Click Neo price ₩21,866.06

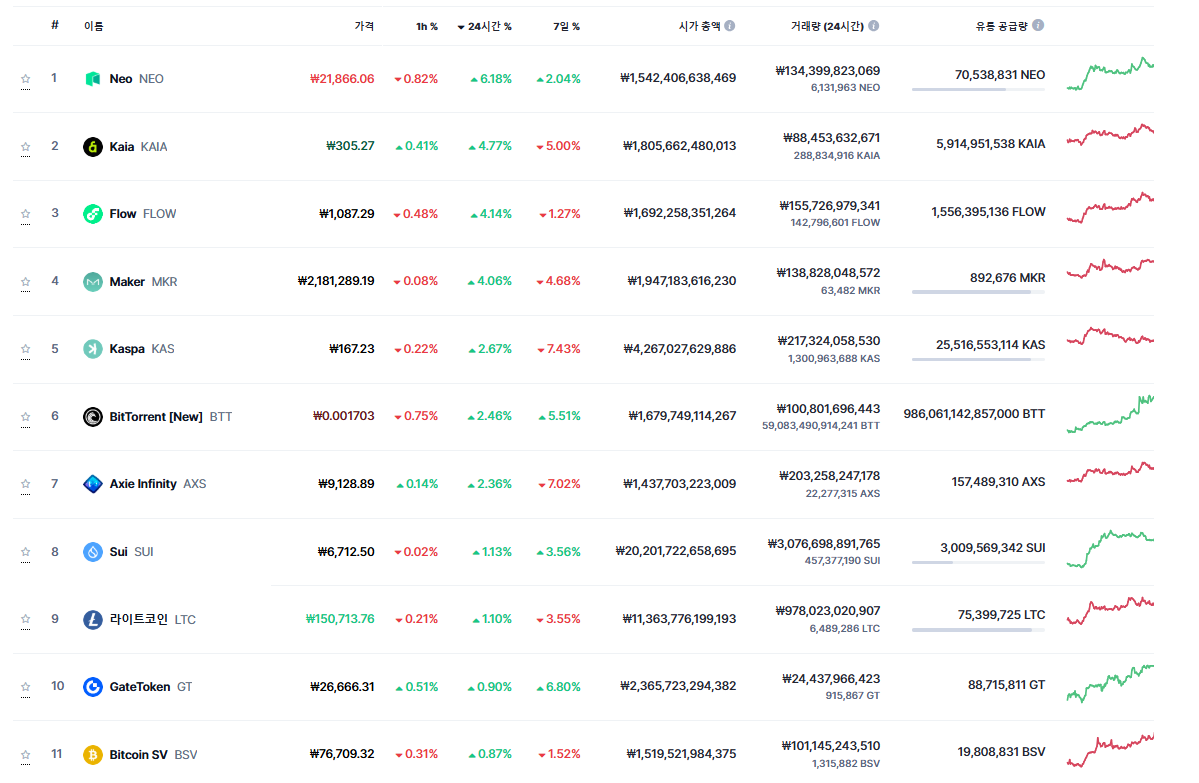pyautogui.click(x=342, y=79)
